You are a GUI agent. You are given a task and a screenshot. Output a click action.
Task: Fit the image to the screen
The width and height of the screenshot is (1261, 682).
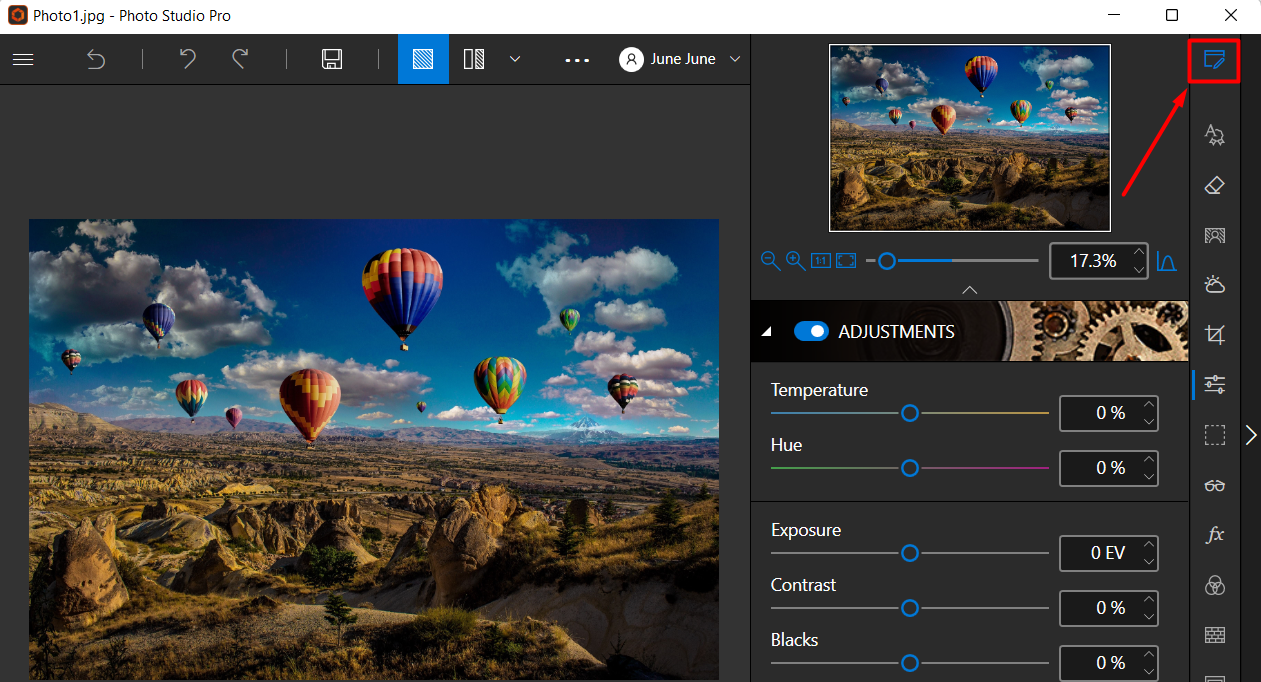pos(846,261)
